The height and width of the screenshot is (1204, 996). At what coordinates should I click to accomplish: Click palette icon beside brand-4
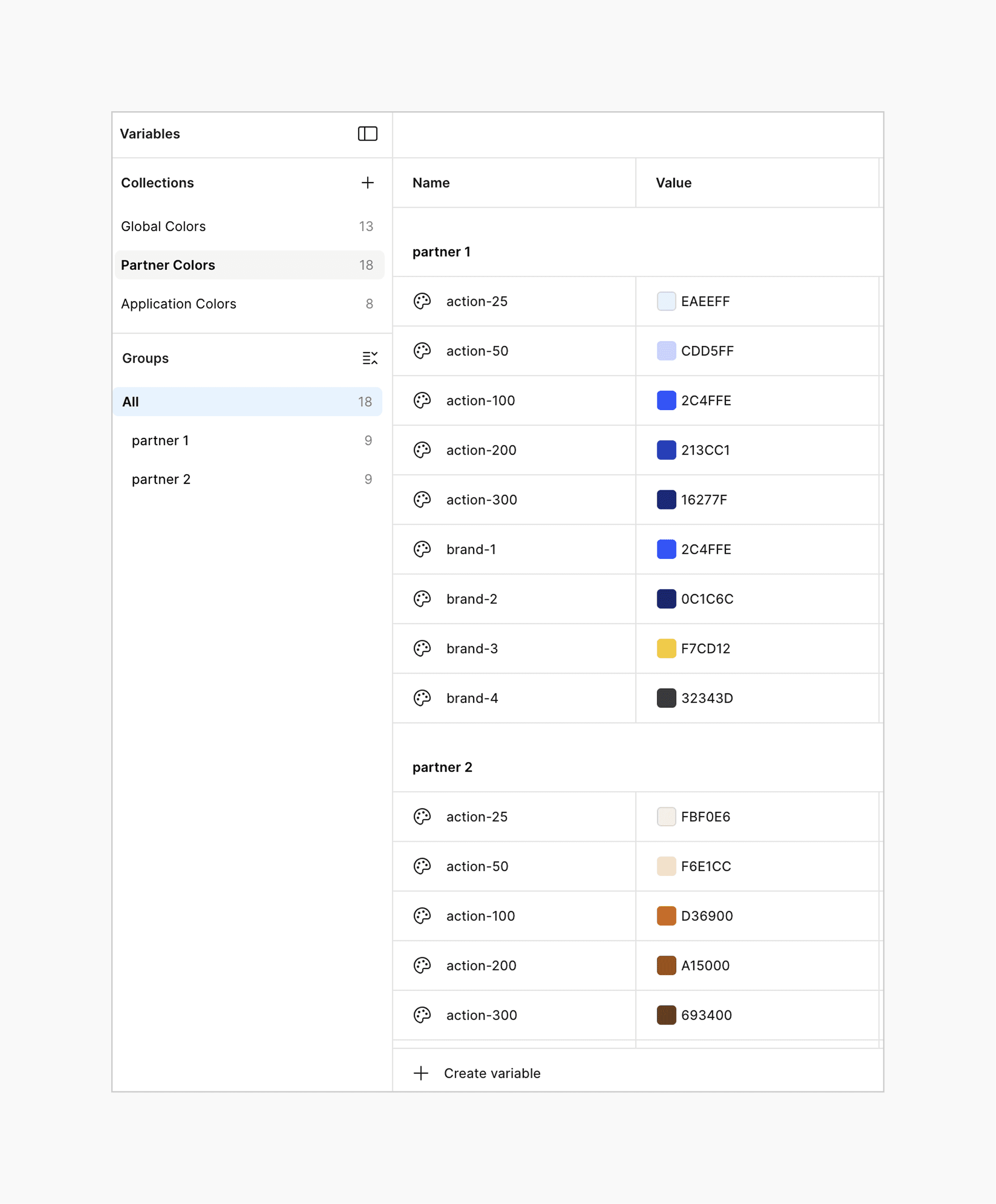pyautogui.click(x=422, y=698)
